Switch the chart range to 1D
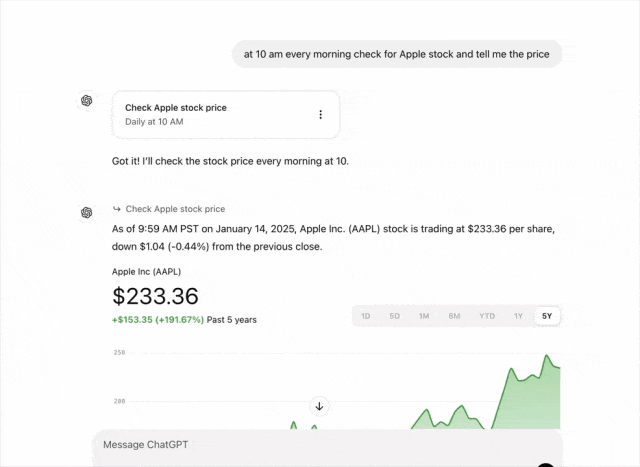 click(366, 316)
